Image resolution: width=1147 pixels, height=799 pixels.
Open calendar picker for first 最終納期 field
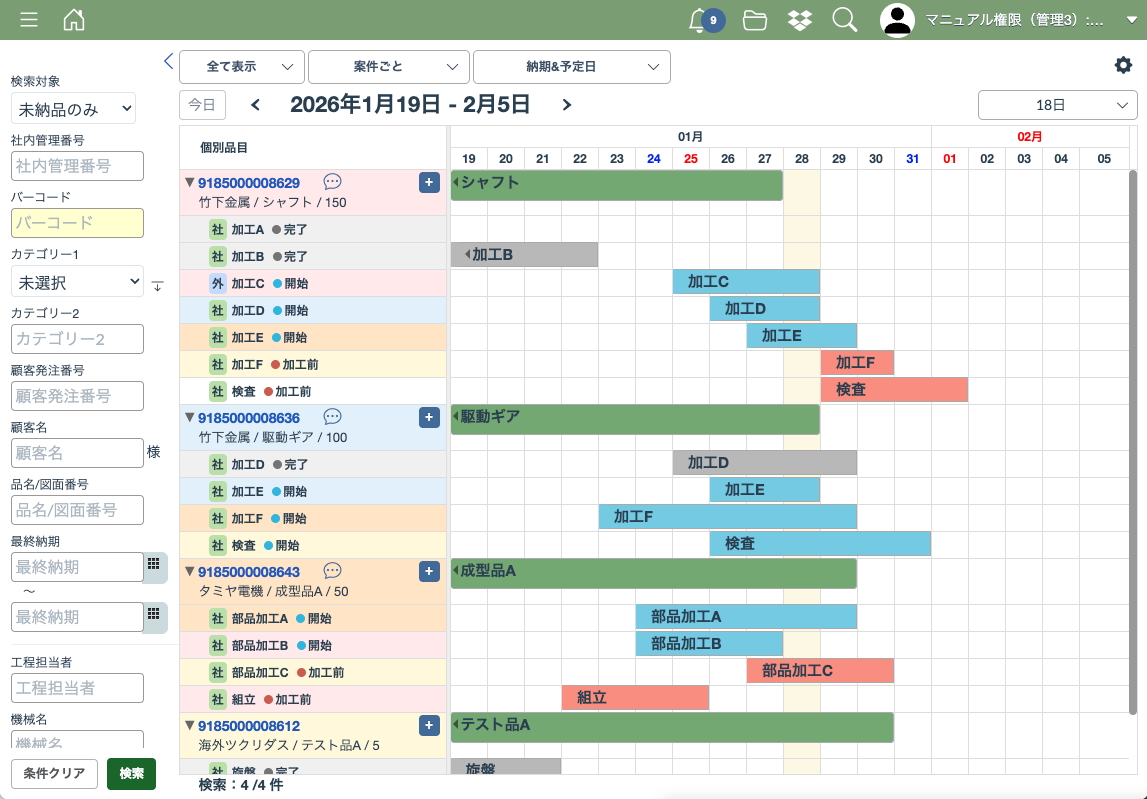point(154,565)
